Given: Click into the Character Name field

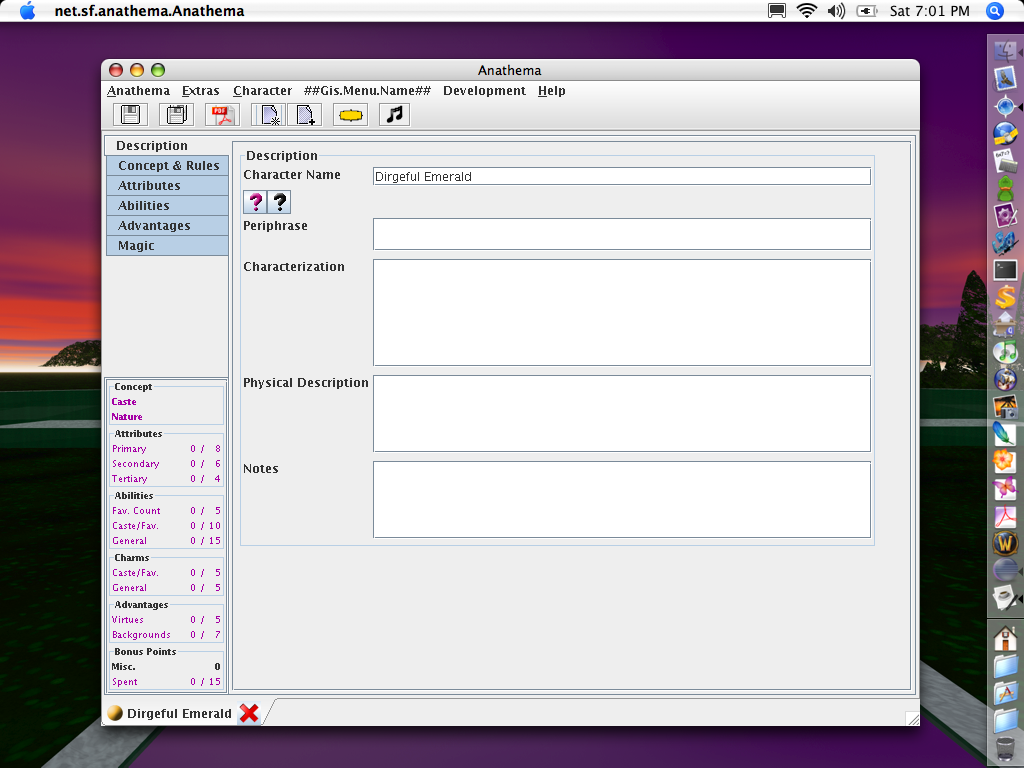Looking at the screenshot, I should 622,176.
